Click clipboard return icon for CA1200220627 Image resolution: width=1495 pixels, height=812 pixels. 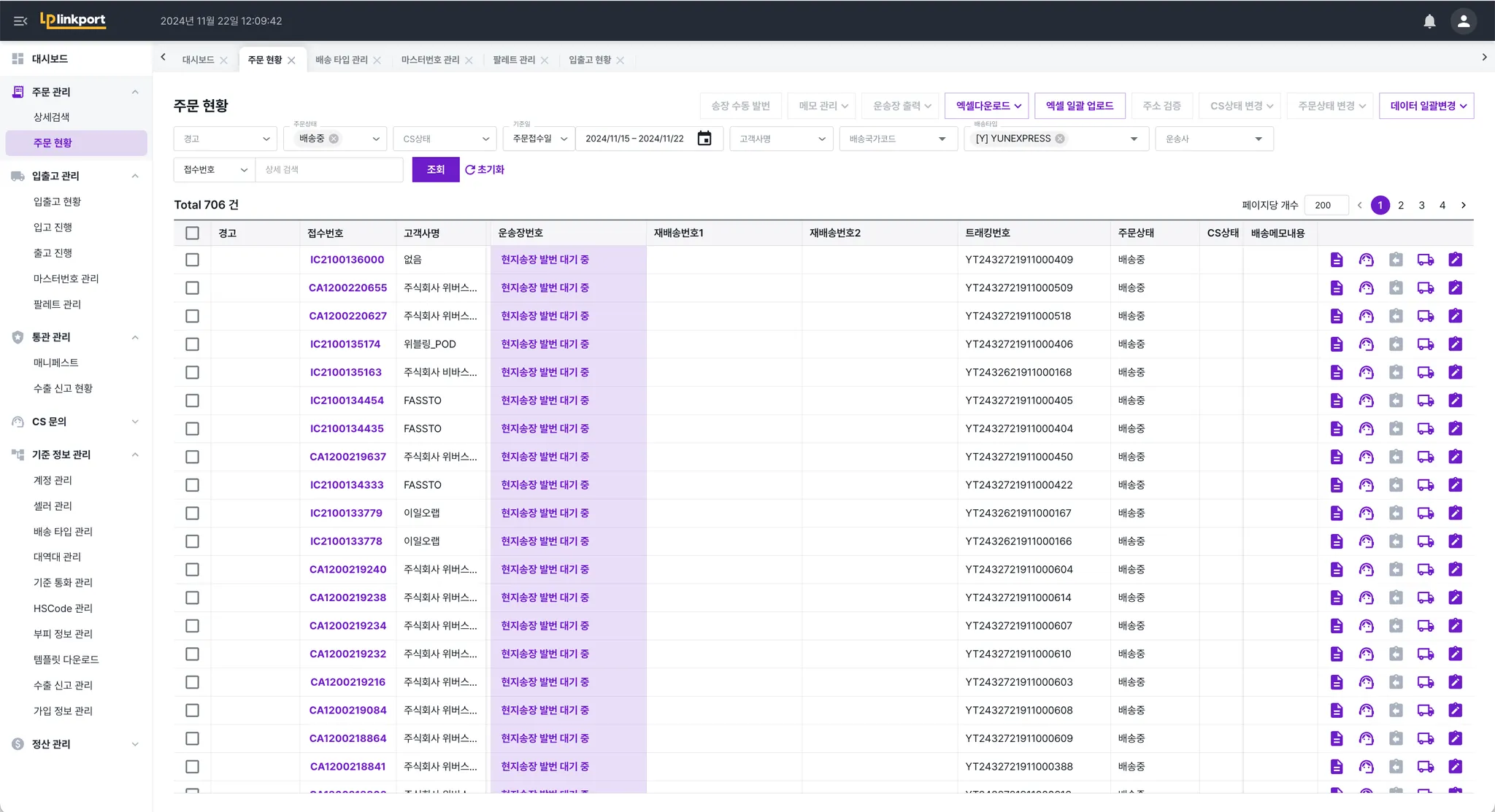point(1396,316)
